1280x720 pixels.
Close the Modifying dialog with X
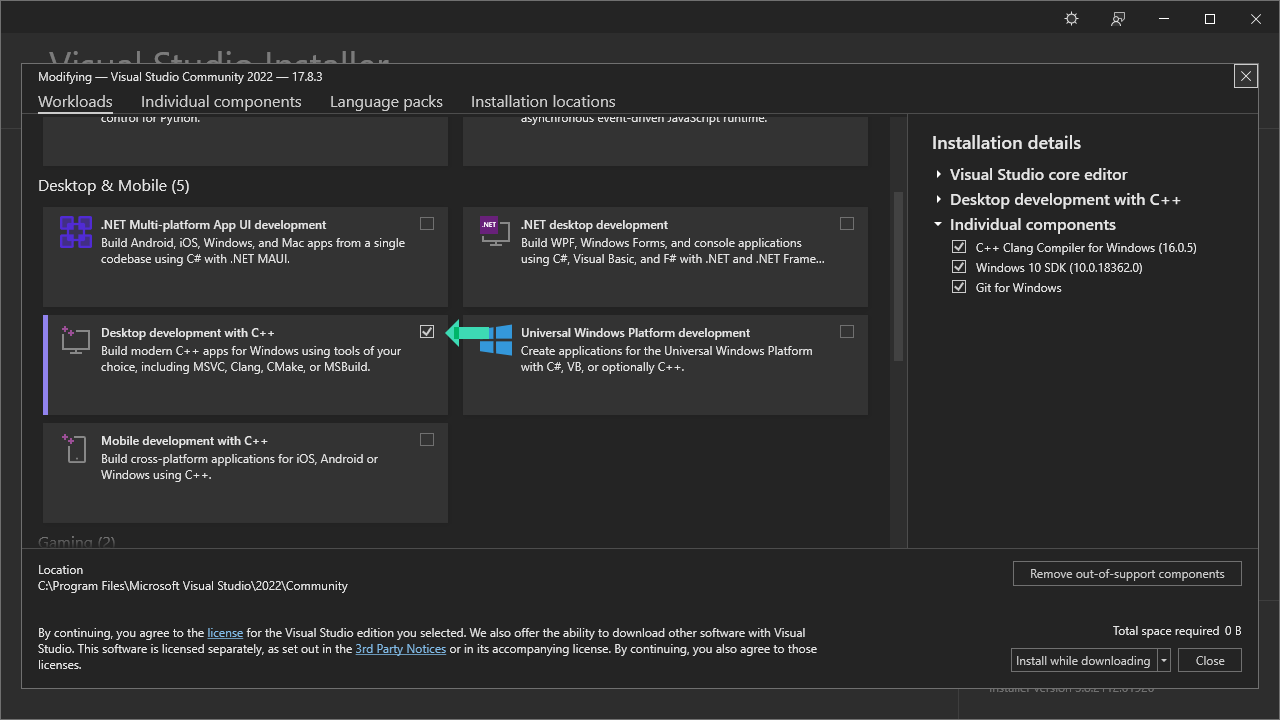click(x=1245, y=76)
